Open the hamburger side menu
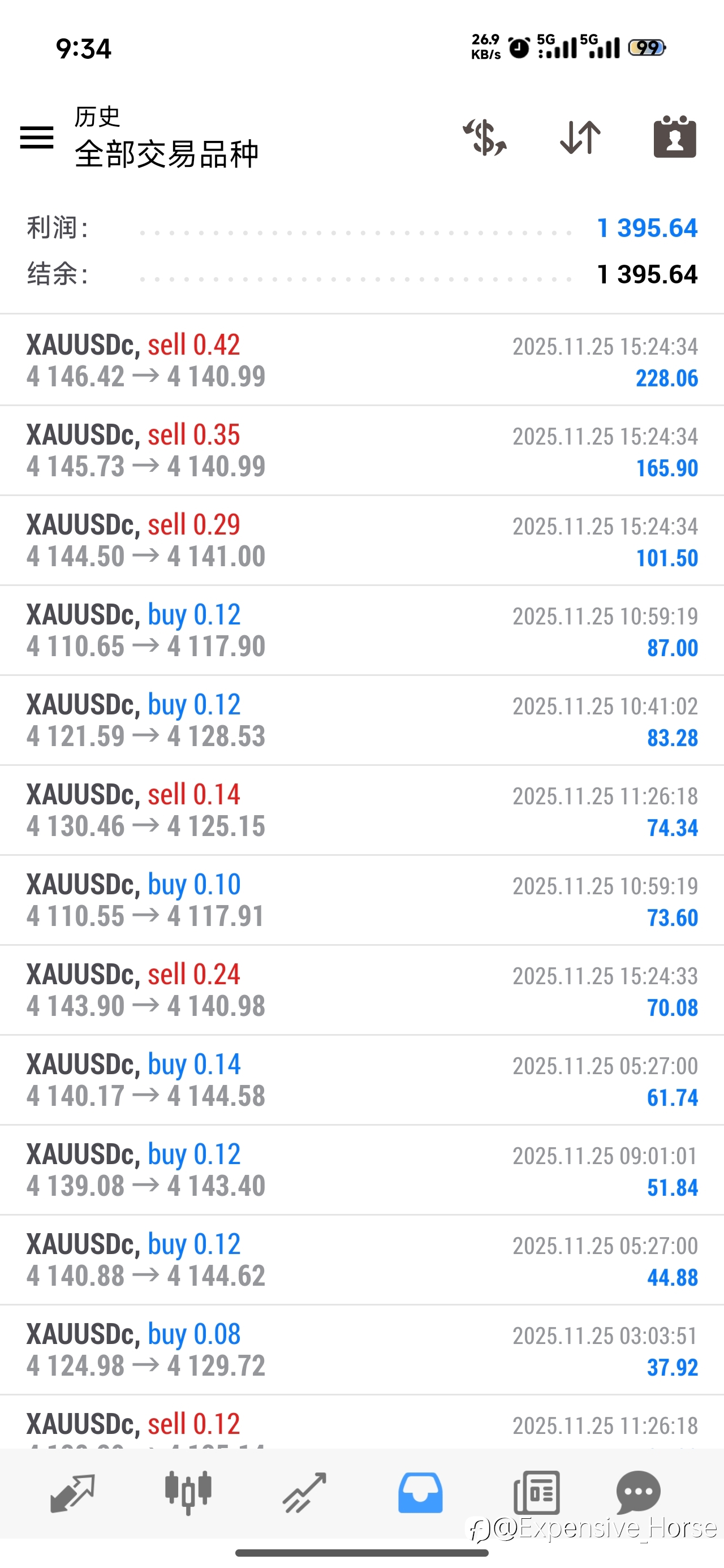The height and width of the screenshot is (1568, 724). coord(37,137)
